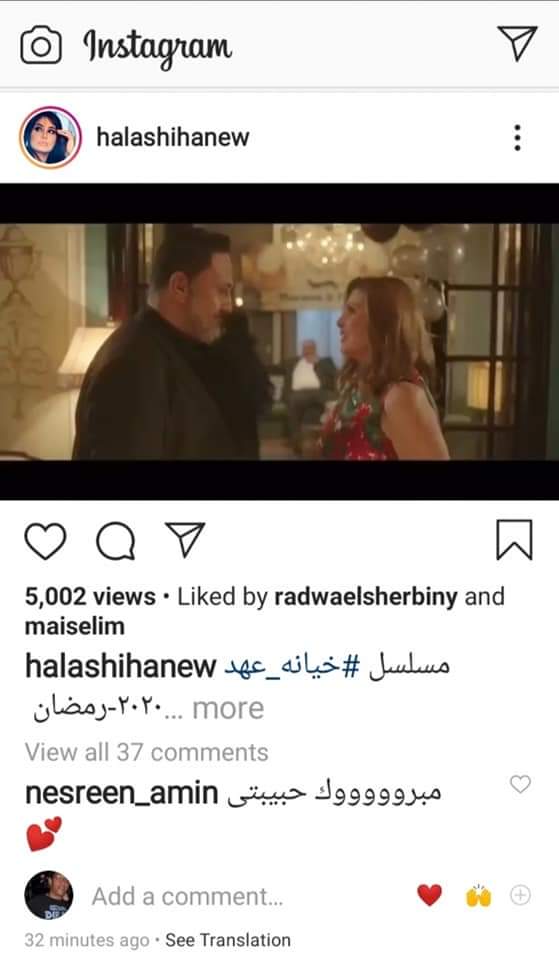Screen dimensions: 559x960
Task: Tap the halashihanew profile picture
Action: click(x=50, y=137)
